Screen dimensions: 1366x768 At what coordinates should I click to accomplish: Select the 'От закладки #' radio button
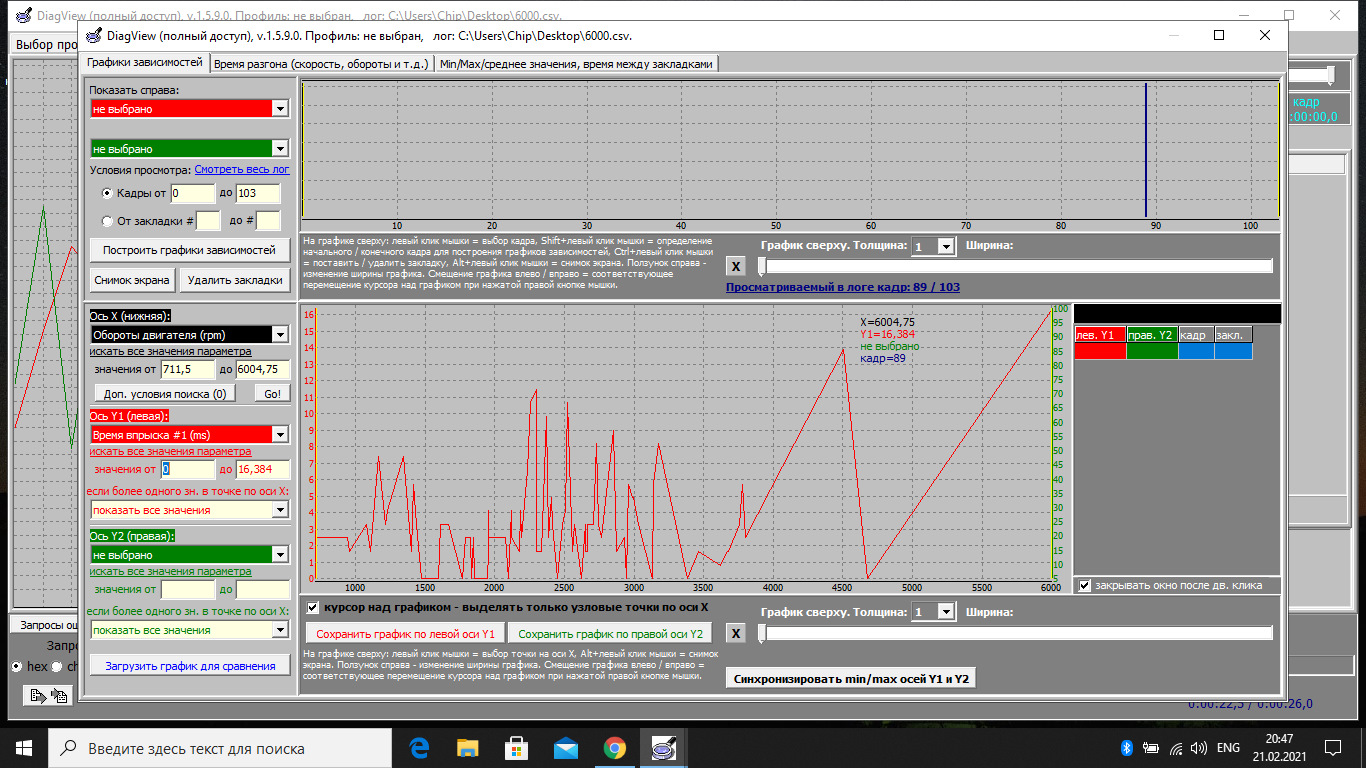pos(108,221)
